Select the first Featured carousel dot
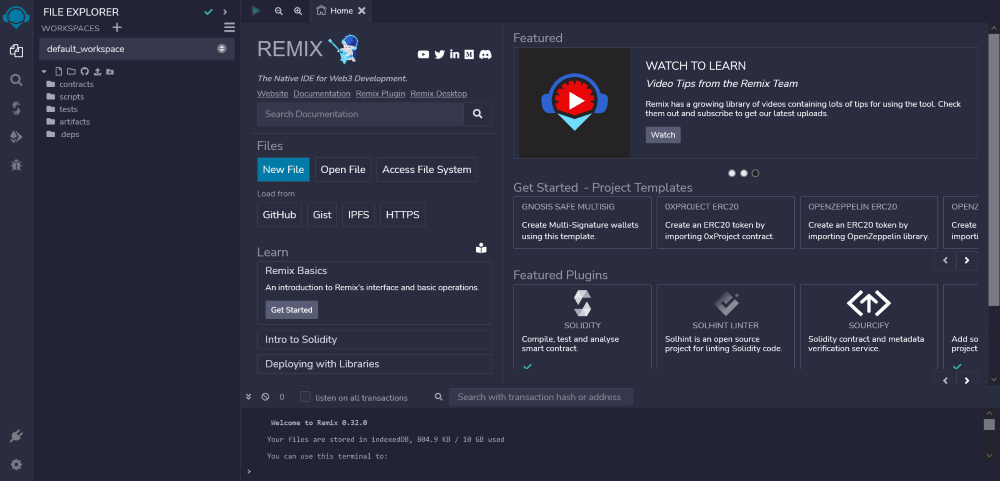Image resolution: width=1000 pixels, height=481 pixels. click(732, 173)
